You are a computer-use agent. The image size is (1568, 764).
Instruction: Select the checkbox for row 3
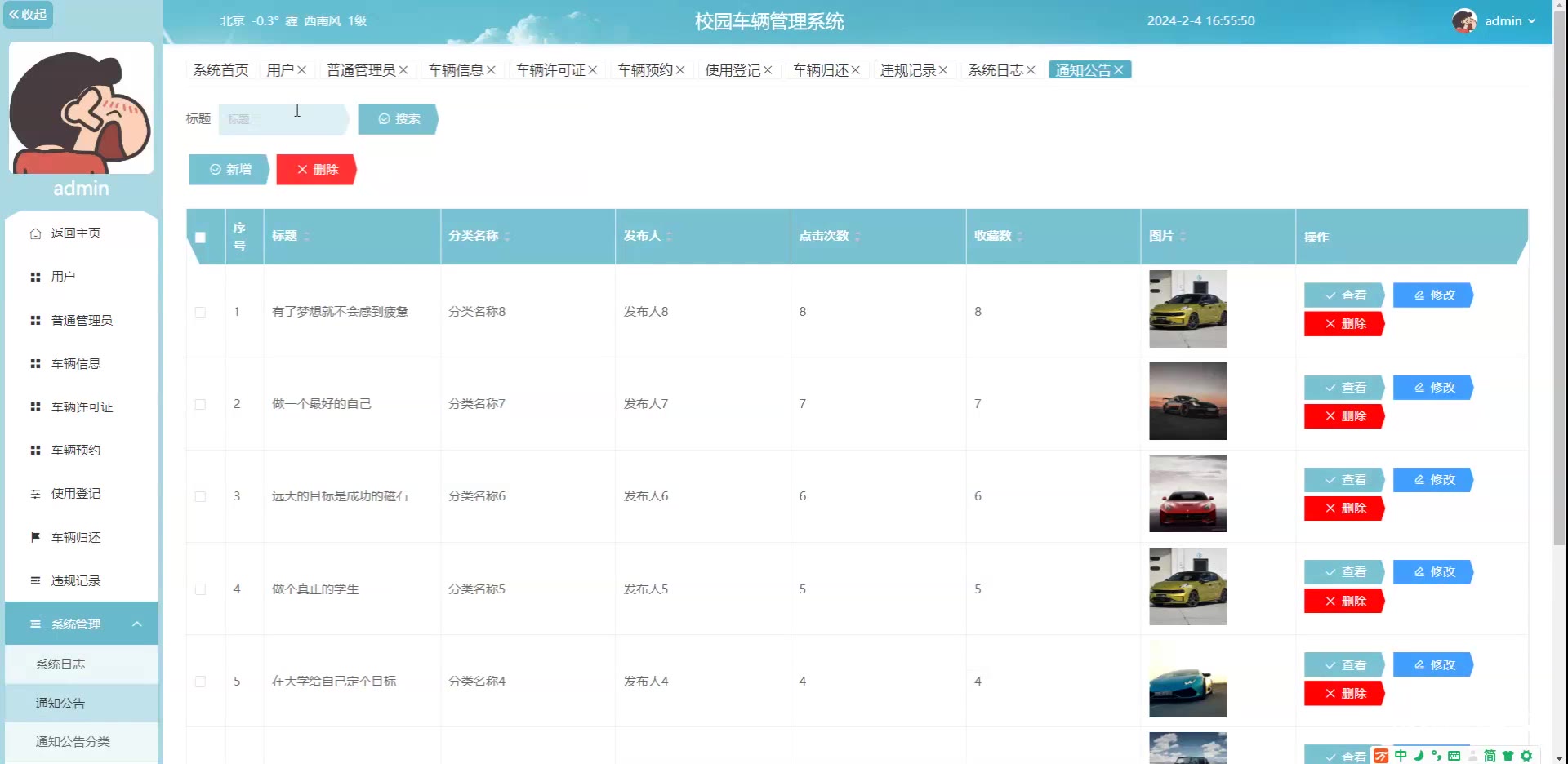point(200,496)
